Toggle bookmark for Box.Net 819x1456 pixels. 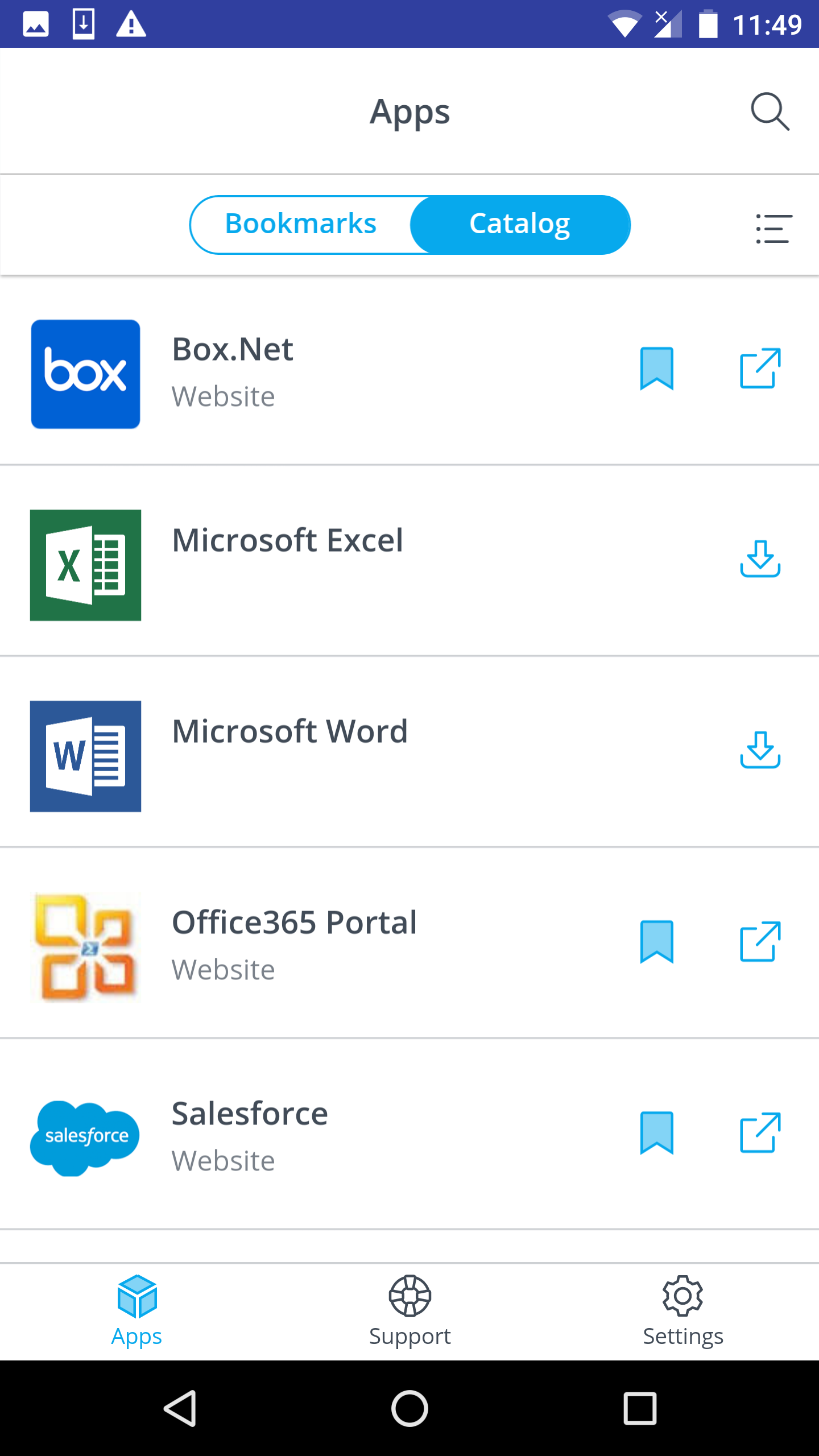[x=657, y=369]
